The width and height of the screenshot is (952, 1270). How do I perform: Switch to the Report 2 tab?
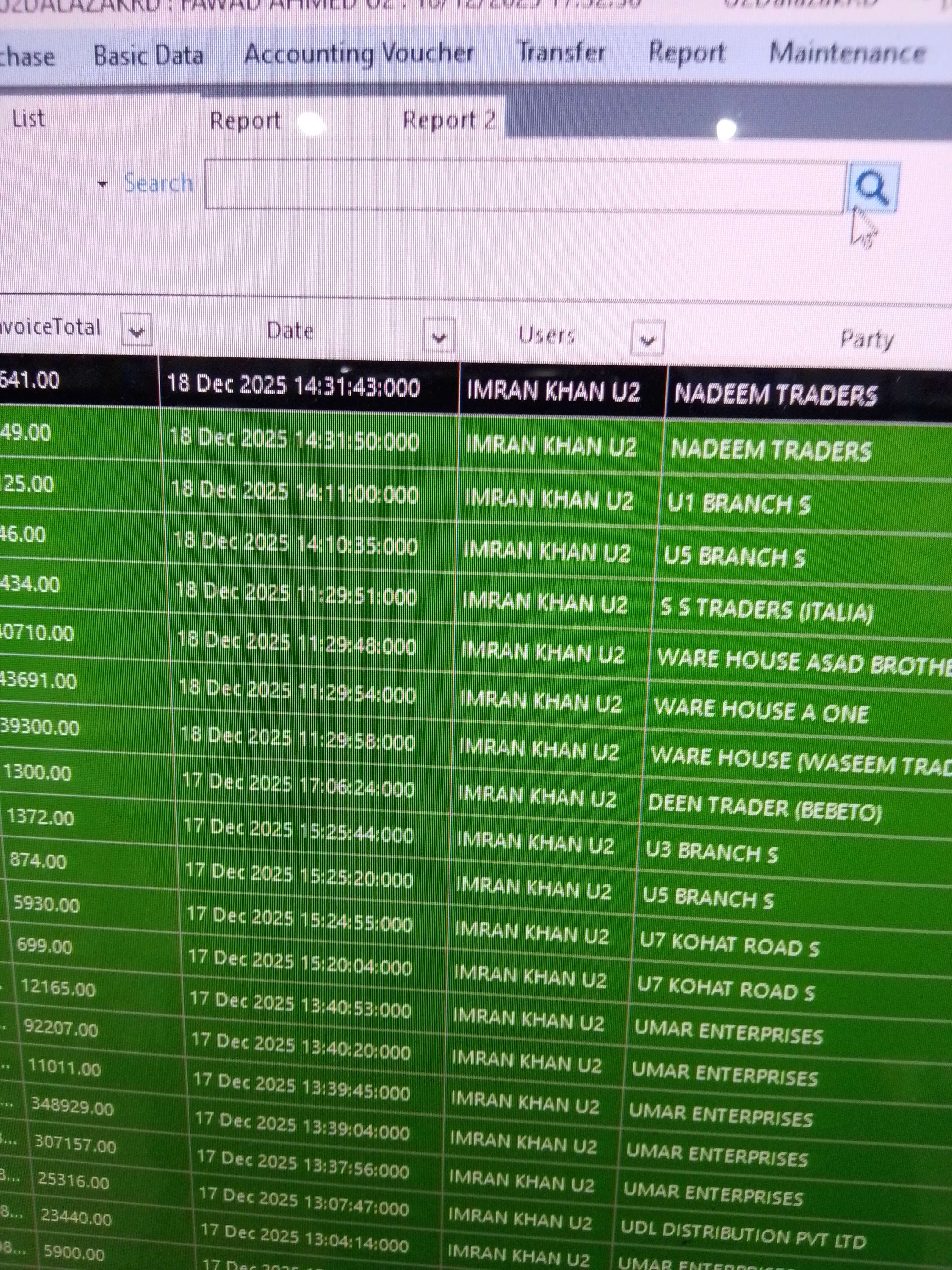(x=448, y=120)
